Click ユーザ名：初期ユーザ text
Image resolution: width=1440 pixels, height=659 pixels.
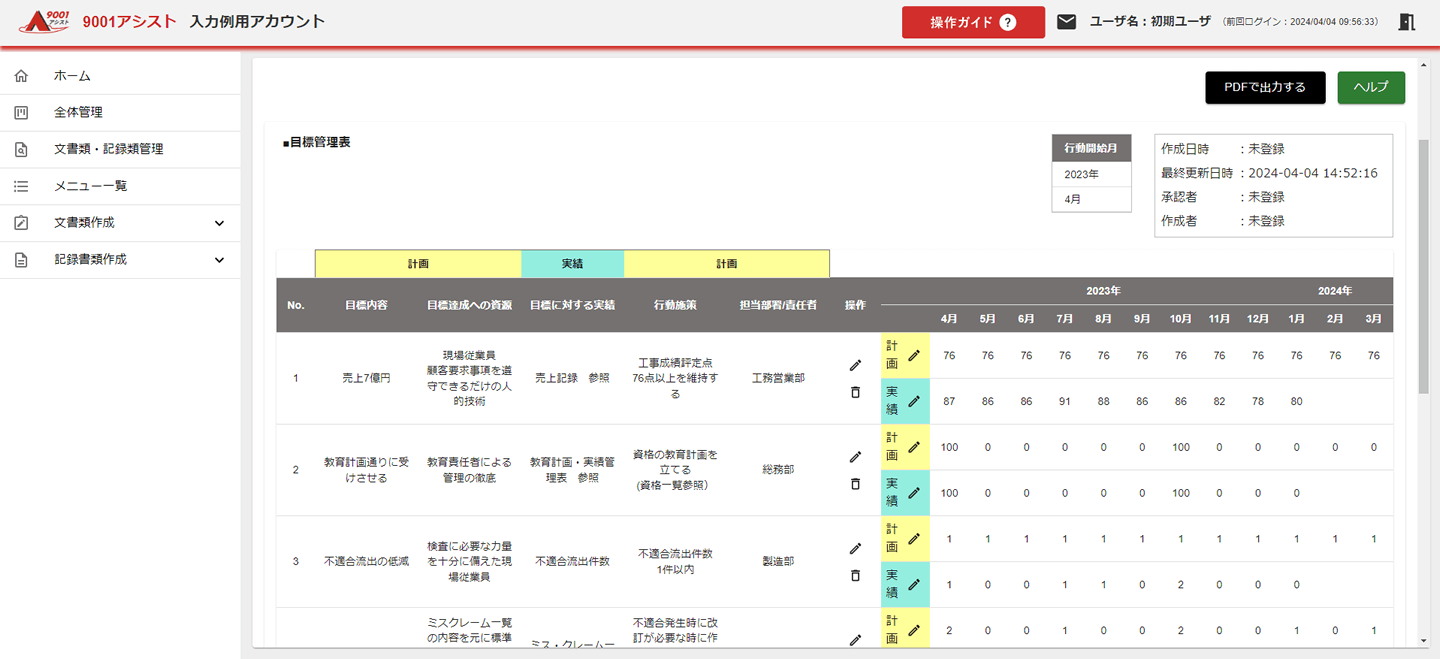[x=1150, y=21]
